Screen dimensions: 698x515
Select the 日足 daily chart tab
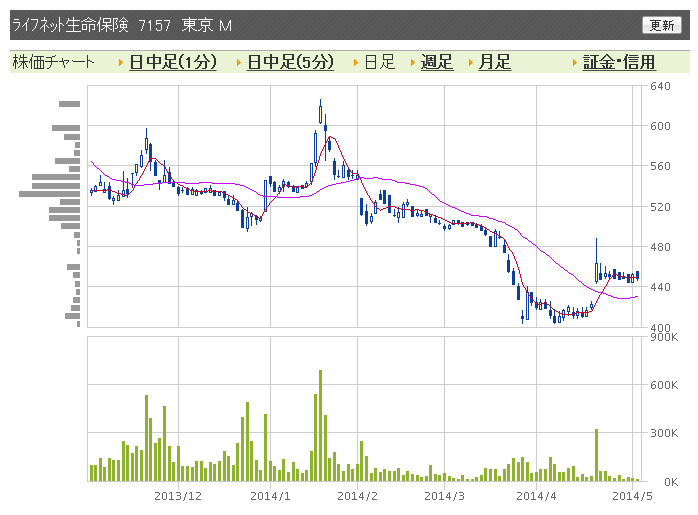click(380, 62)
